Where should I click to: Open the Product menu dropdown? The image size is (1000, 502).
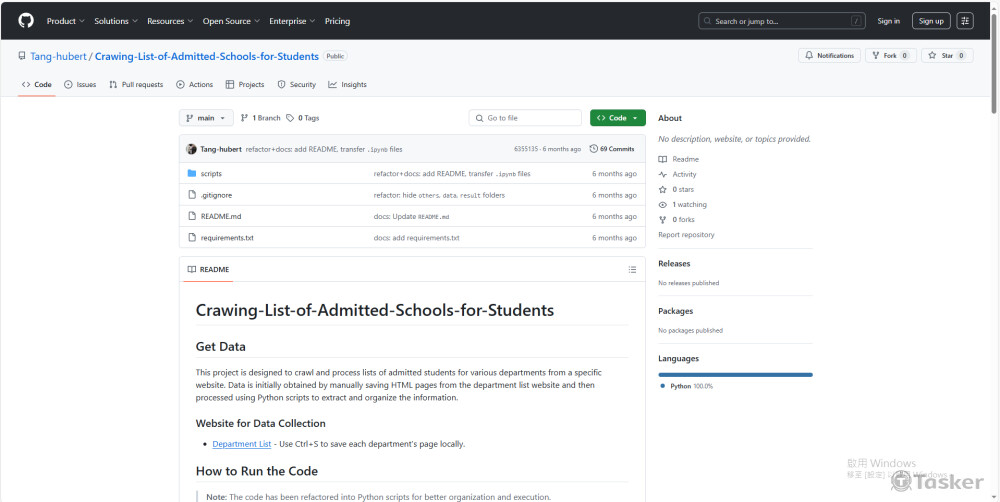(65, 21)
